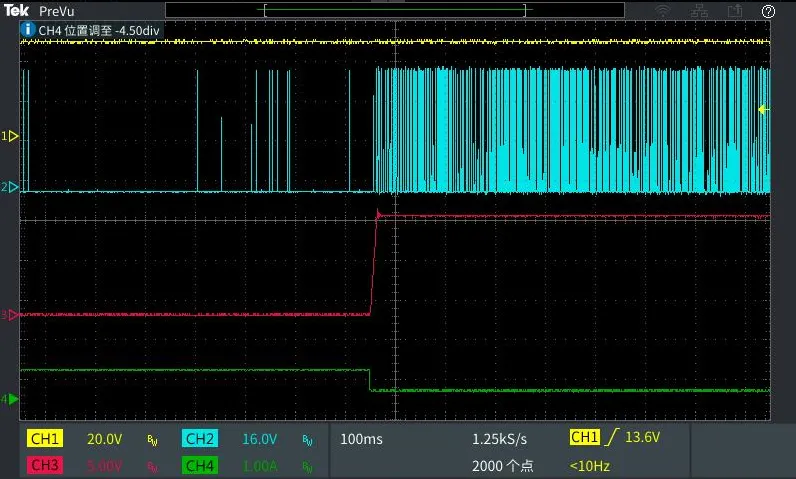
Task: Click the CH4 position message text
Action: pos(99,30)
